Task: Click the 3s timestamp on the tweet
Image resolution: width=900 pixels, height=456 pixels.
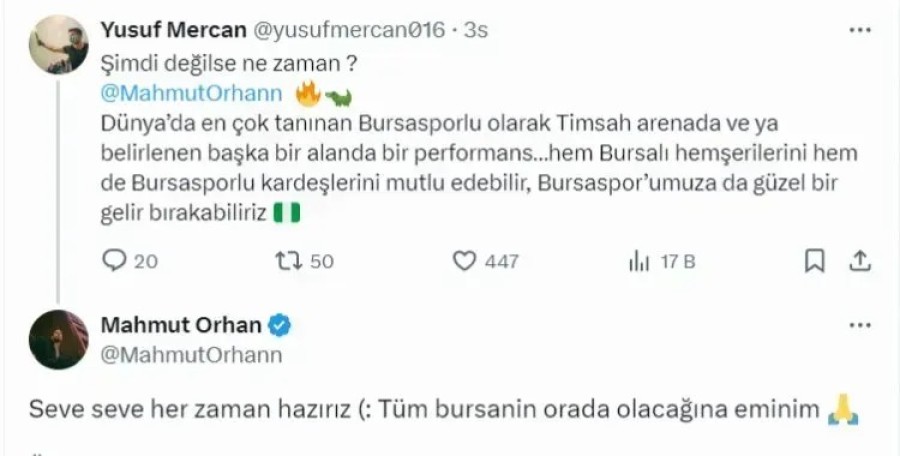Action: pos(475,30)
